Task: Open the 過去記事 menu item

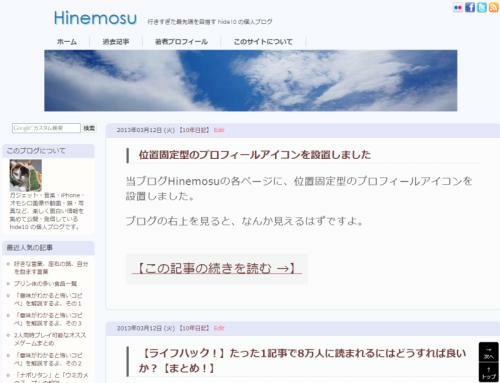Action: 116,42
